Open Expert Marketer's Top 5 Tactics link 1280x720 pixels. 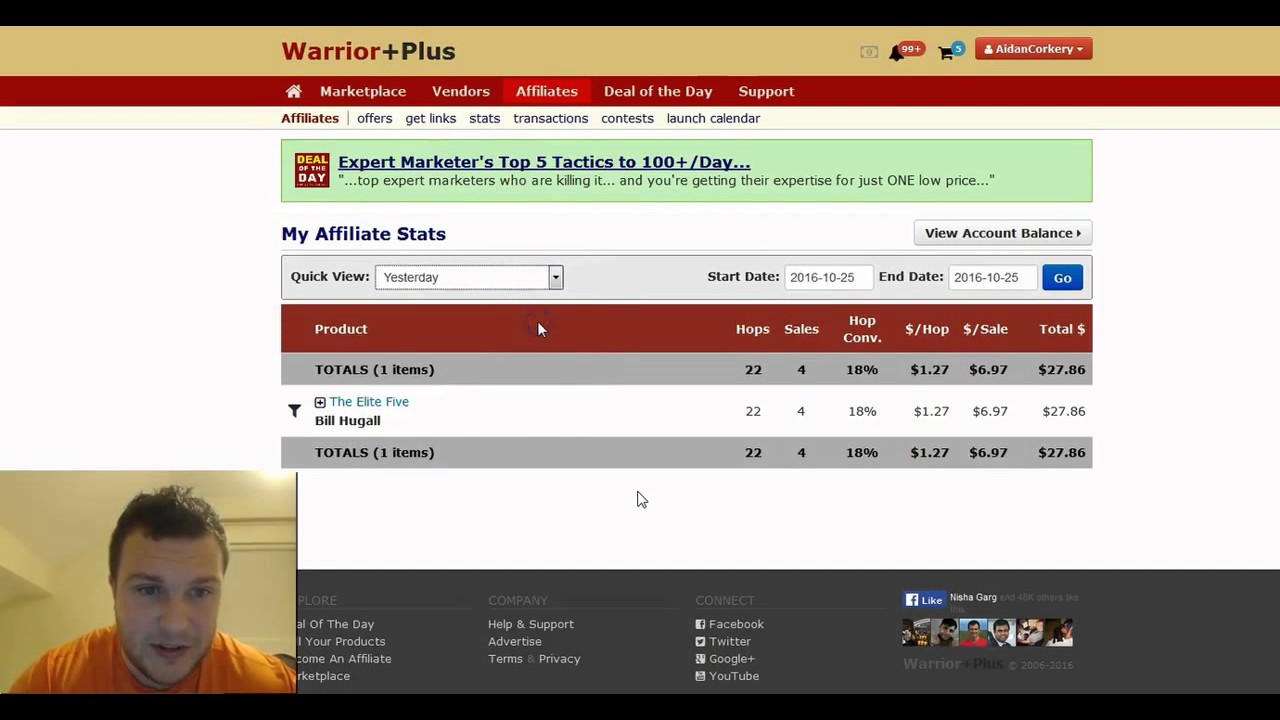pos(544,162)
